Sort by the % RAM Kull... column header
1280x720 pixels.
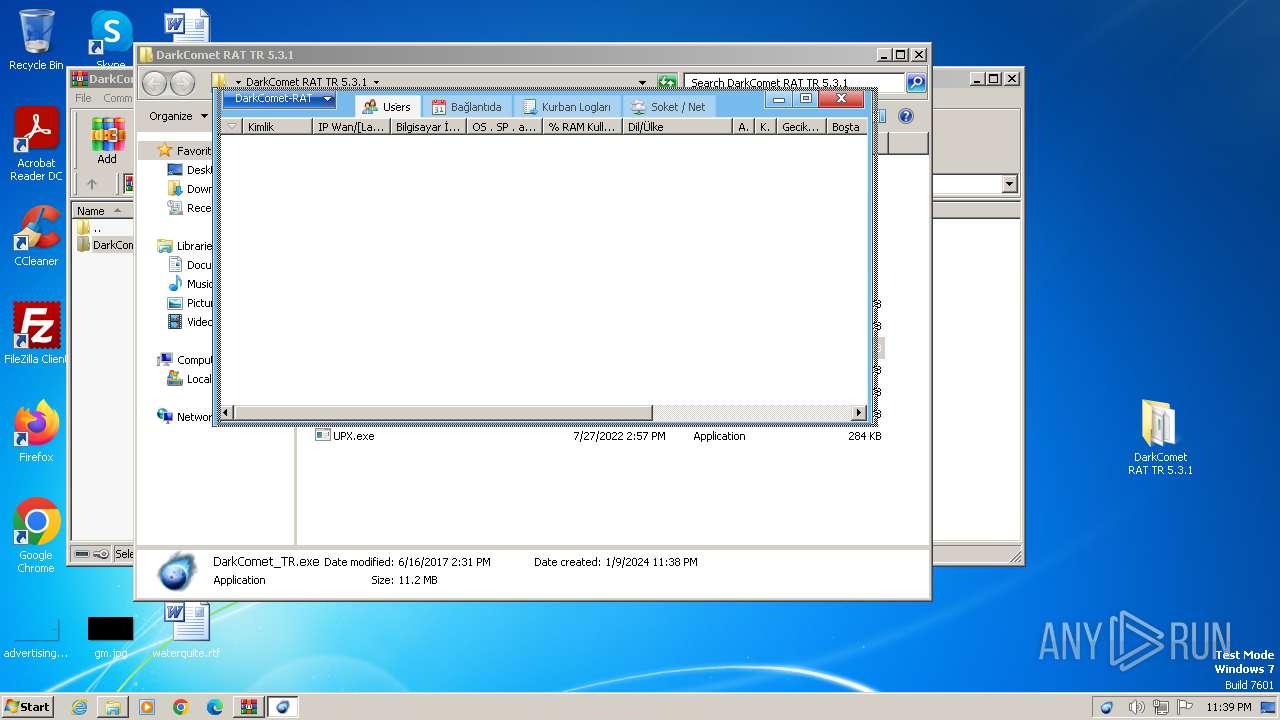(582, 127)
